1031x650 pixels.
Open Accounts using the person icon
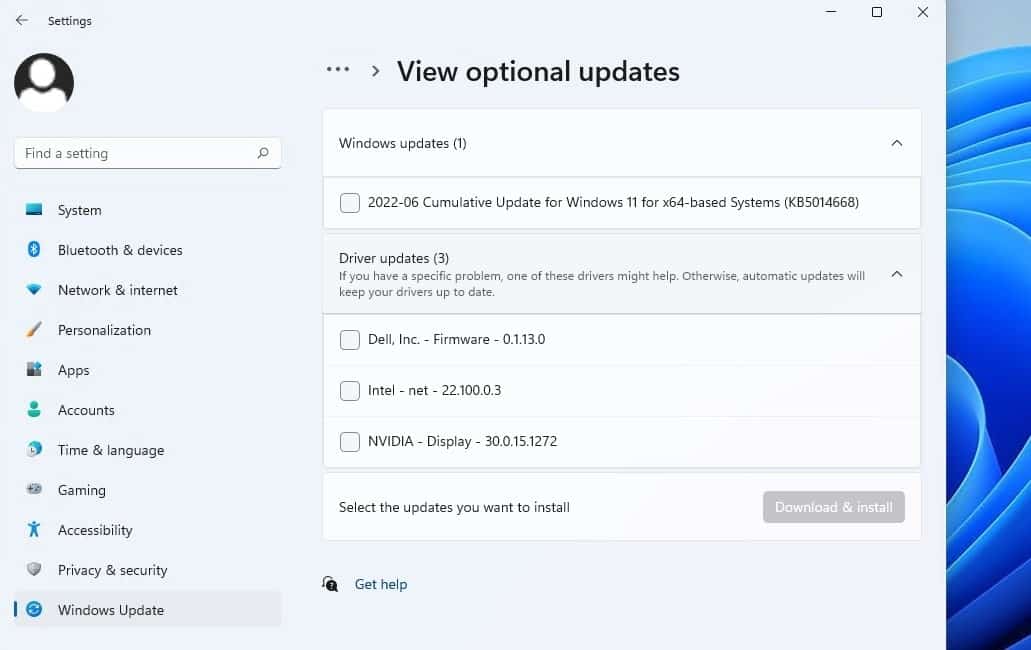point(34,410)
